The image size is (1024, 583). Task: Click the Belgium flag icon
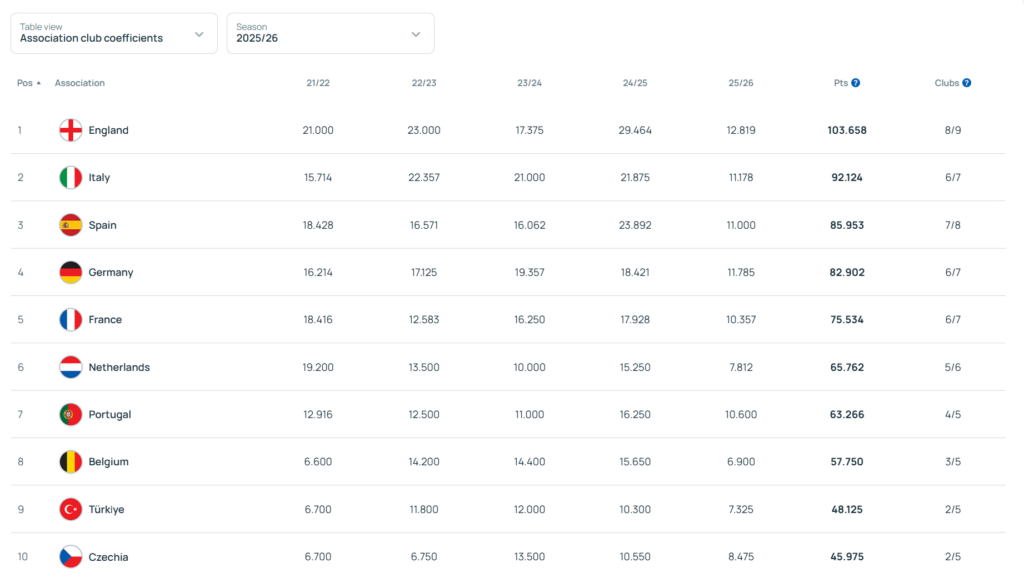(x=70, y=462)
